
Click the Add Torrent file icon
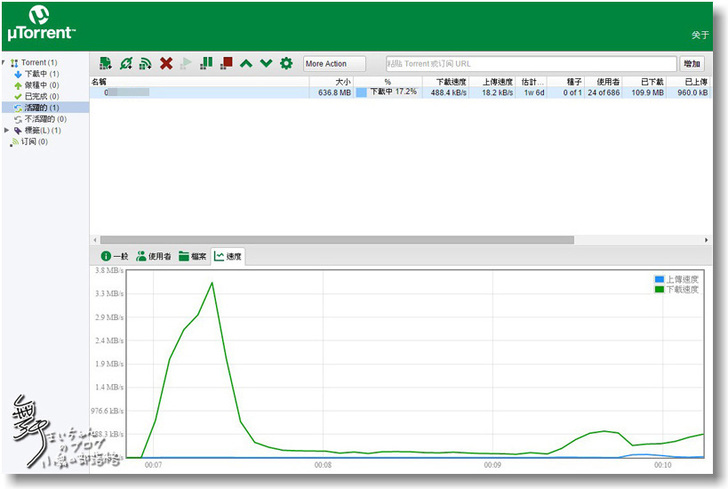pos(105,63)
